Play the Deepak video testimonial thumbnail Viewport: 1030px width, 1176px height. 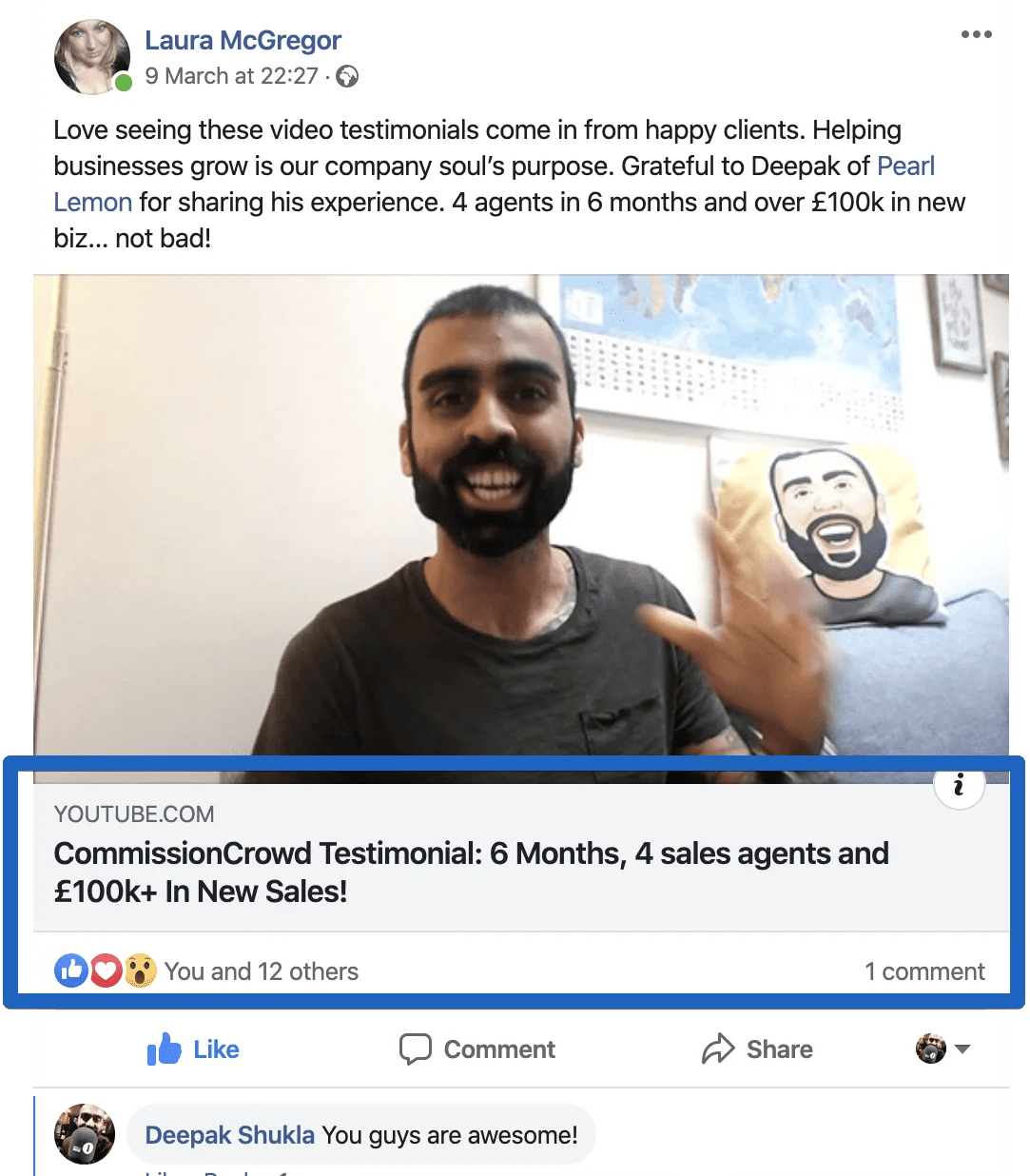[x=521, y=516]
